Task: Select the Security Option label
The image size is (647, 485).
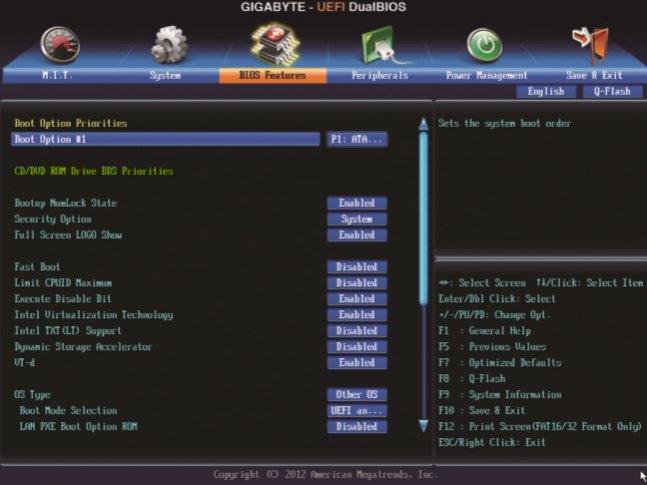Action: click(x=53, y=219)
